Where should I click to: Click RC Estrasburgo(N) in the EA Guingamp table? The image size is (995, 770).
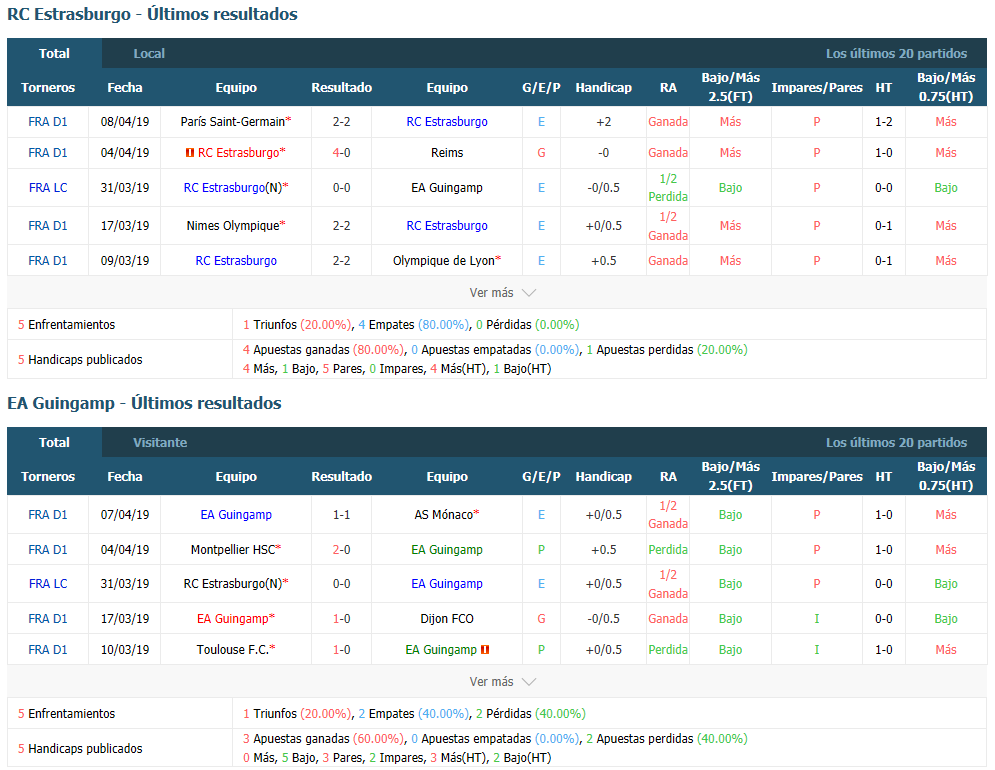coord(233,584)
